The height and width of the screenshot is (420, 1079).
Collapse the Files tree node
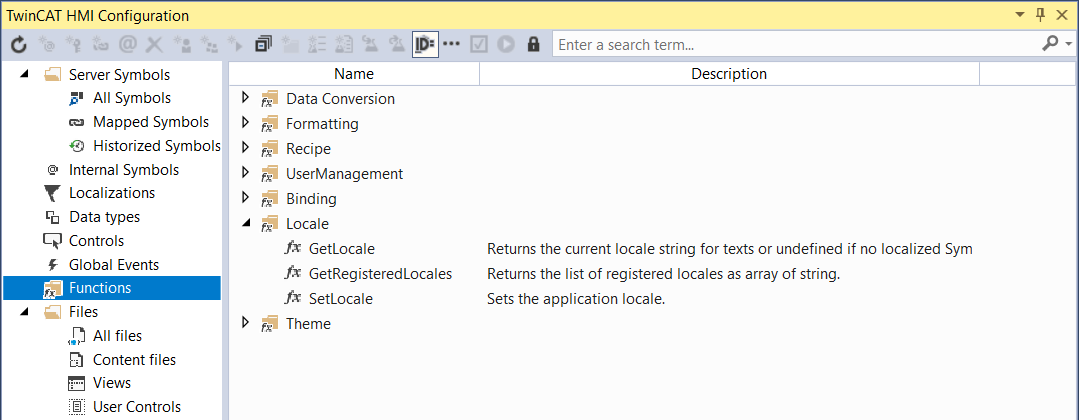coord(25,311)
